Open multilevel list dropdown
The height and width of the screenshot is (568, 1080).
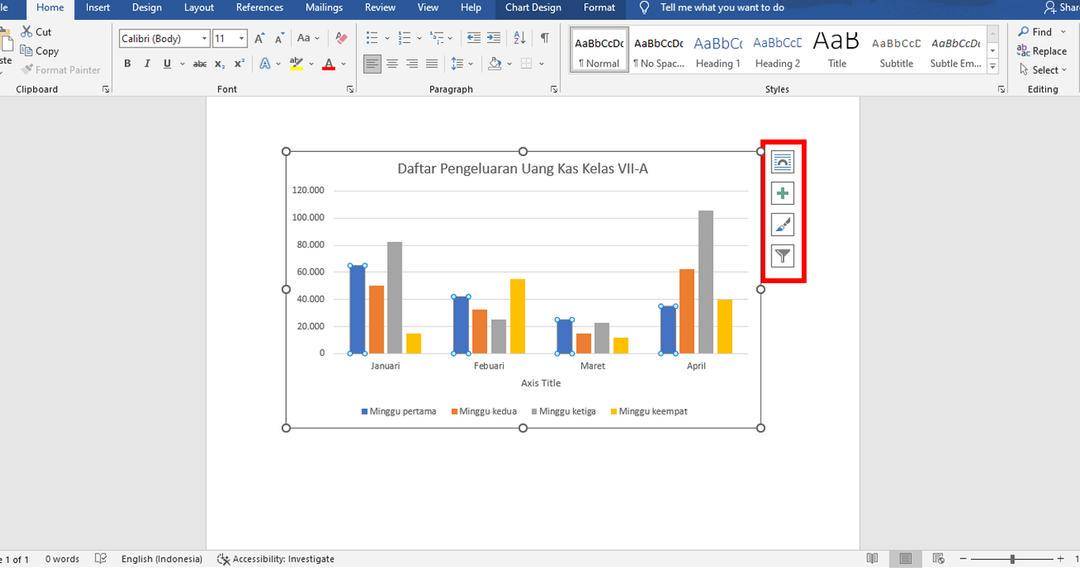tap(450, 38)
